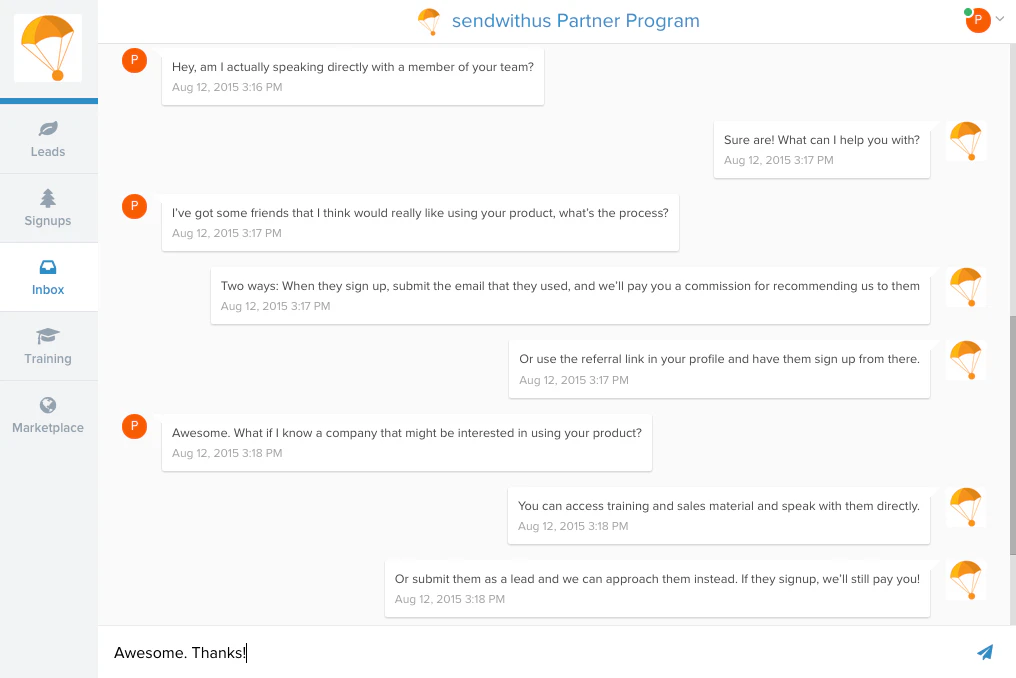
Task: Expand the account dropdown chevron at top-right
Action: (x=1000, y=19)
